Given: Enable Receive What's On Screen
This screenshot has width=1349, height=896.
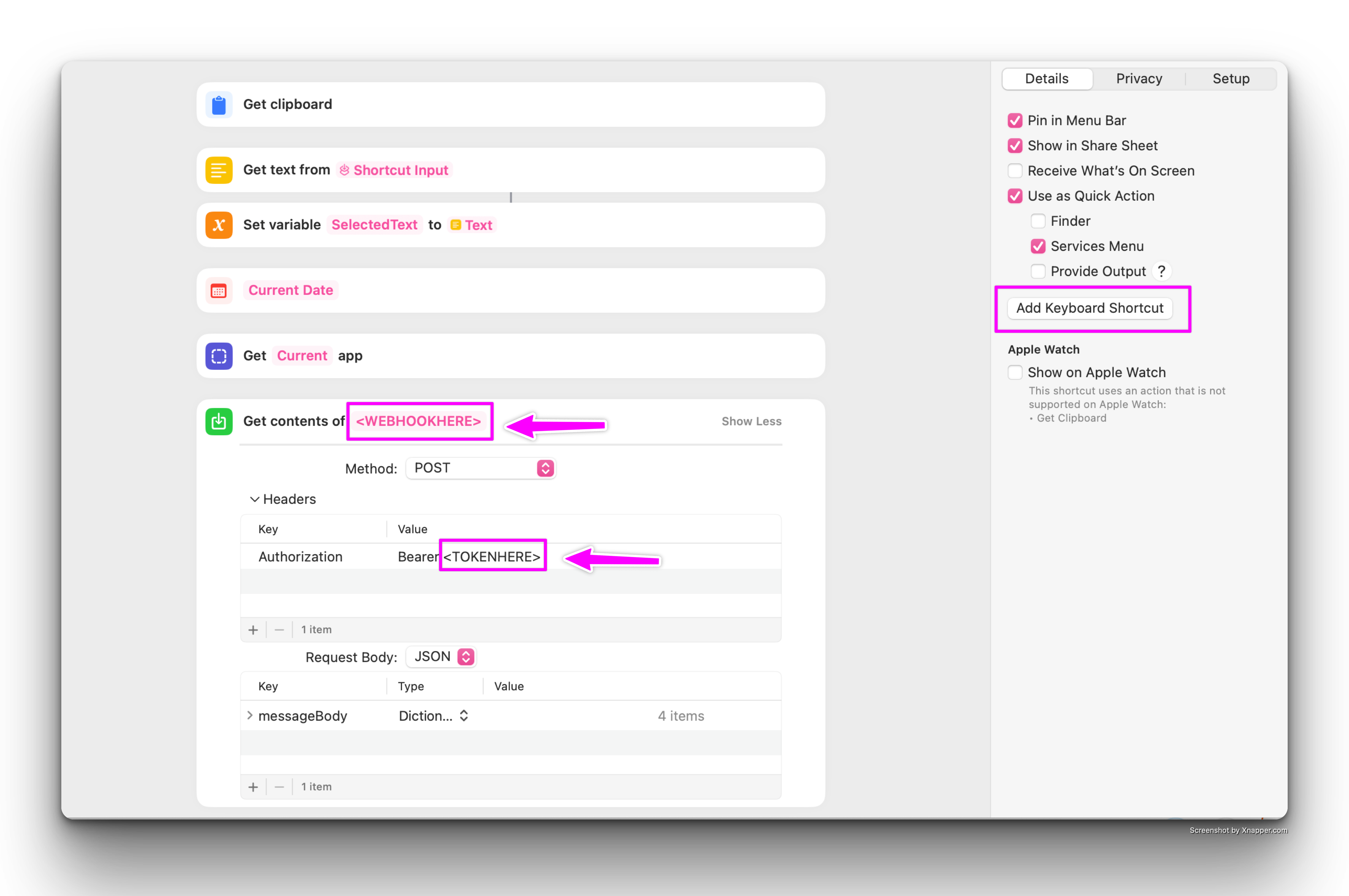Looking at the screenshot, I should click(x=1015, y=171).
